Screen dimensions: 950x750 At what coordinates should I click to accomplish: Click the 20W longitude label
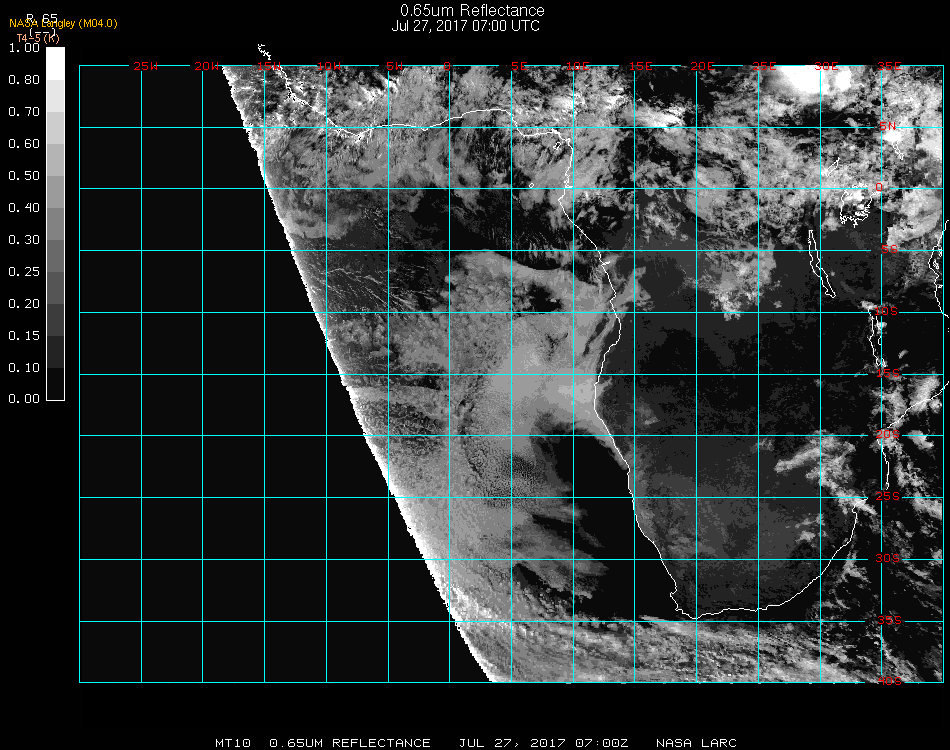coord(207,66)
